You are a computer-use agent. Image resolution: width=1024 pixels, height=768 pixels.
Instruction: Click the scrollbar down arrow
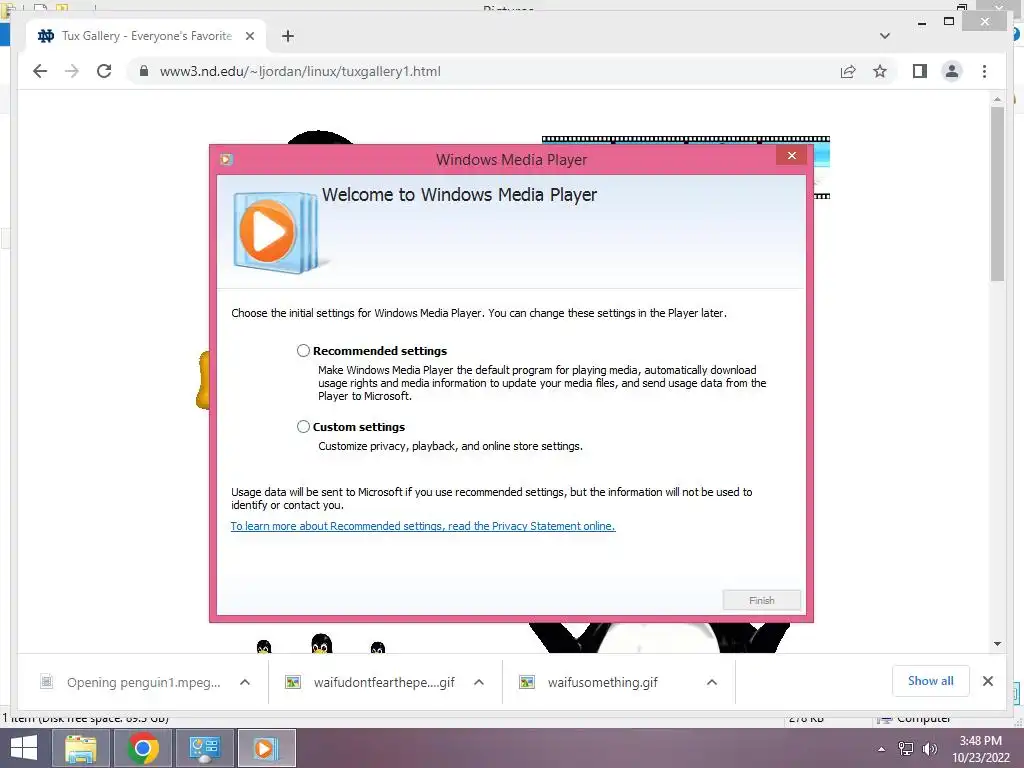[x=997, y=644]
